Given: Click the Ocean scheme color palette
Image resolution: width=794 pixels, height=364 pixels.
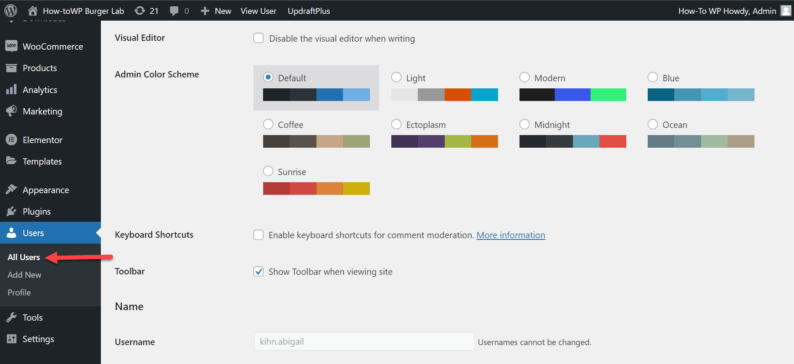Looking at the screenshot, I should pos(701,141).
